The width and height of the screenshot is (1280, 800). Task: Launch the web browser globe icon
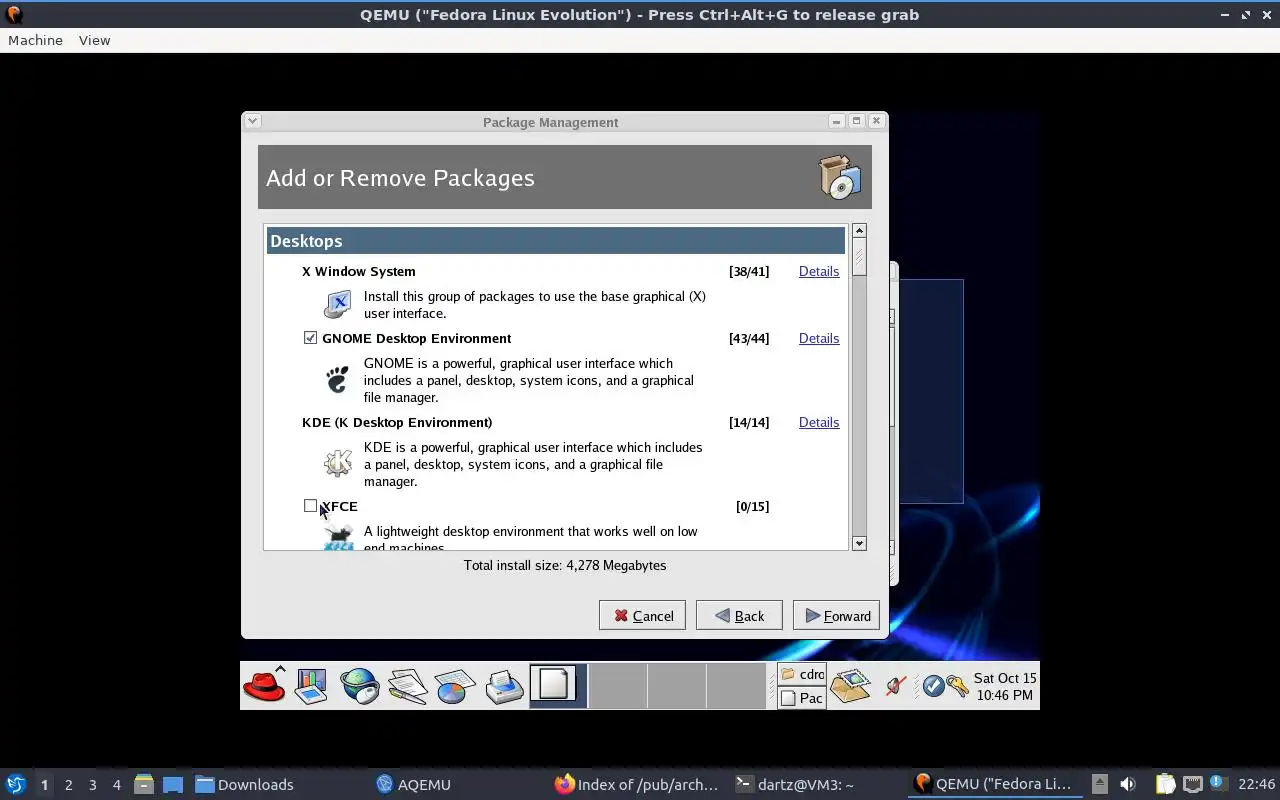point(359,686)
